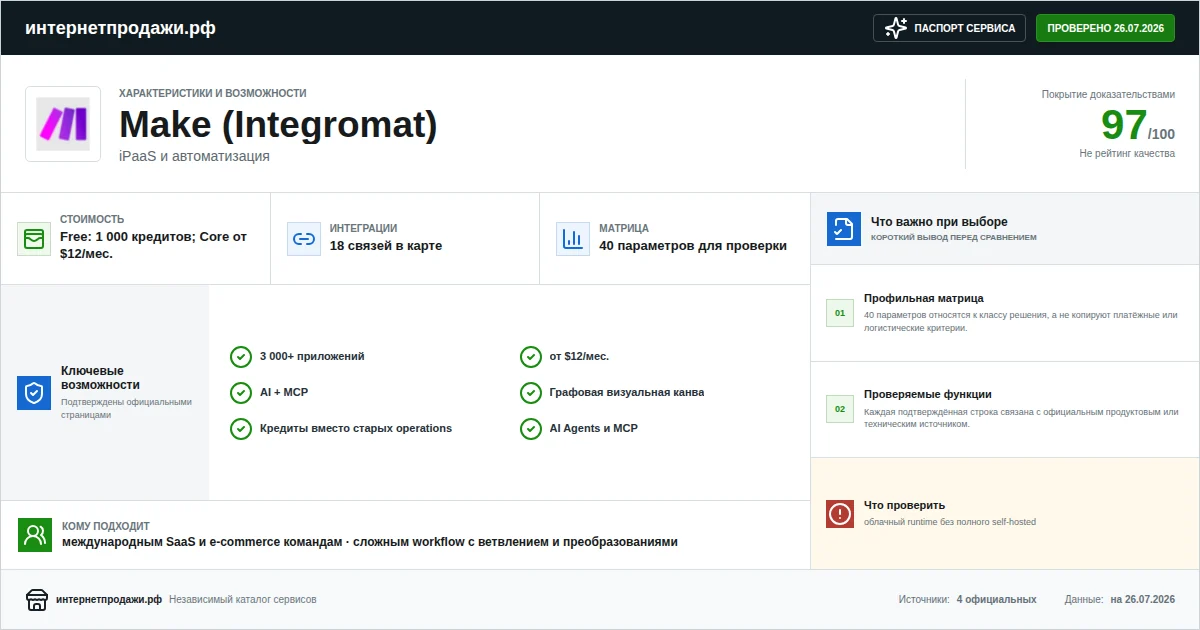Screen dimensions: 1200x630
Task: Click the 01 badge beside Профильная матрица
Action: pos(840,313)
